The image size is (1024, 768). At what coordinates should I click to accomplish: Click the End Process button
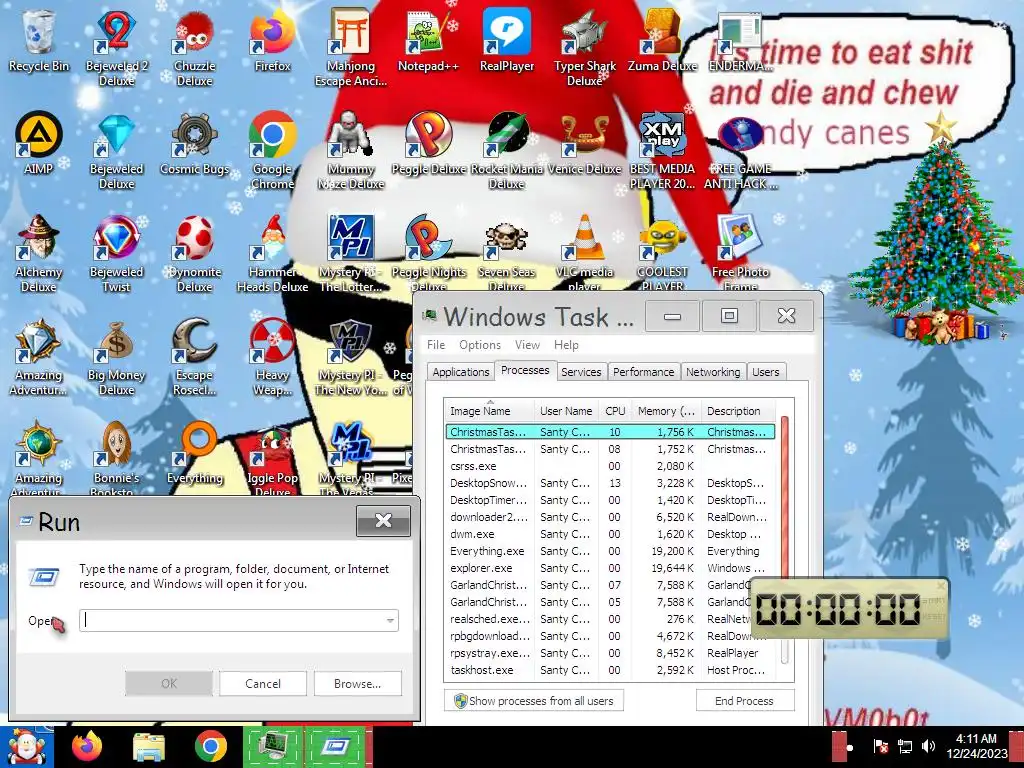(x=744, y=701)
